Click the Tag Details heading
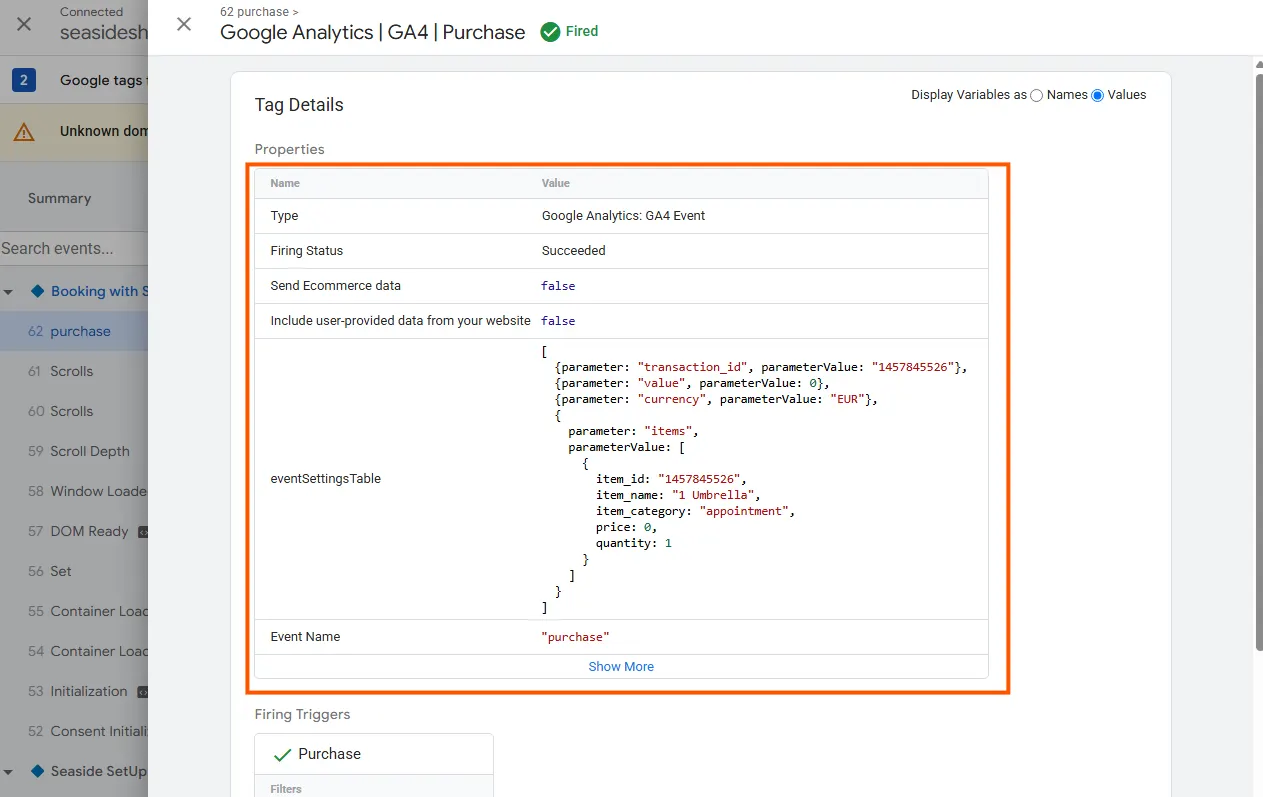The image size is (1263, 797). point(299,105)
